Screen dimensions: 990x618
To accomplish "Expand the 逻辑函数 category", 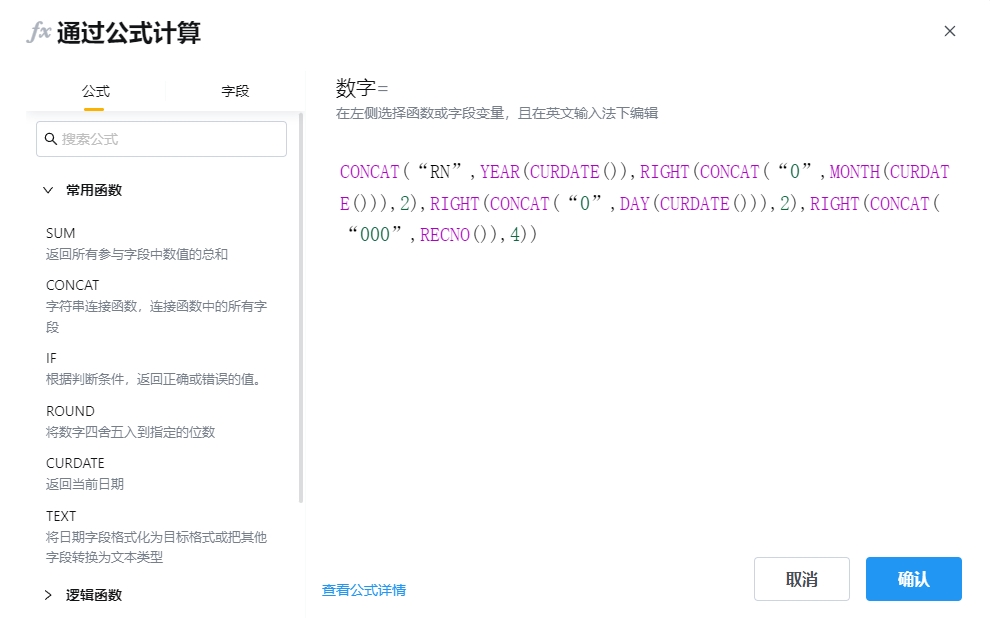I will click(x=48, y=595).
